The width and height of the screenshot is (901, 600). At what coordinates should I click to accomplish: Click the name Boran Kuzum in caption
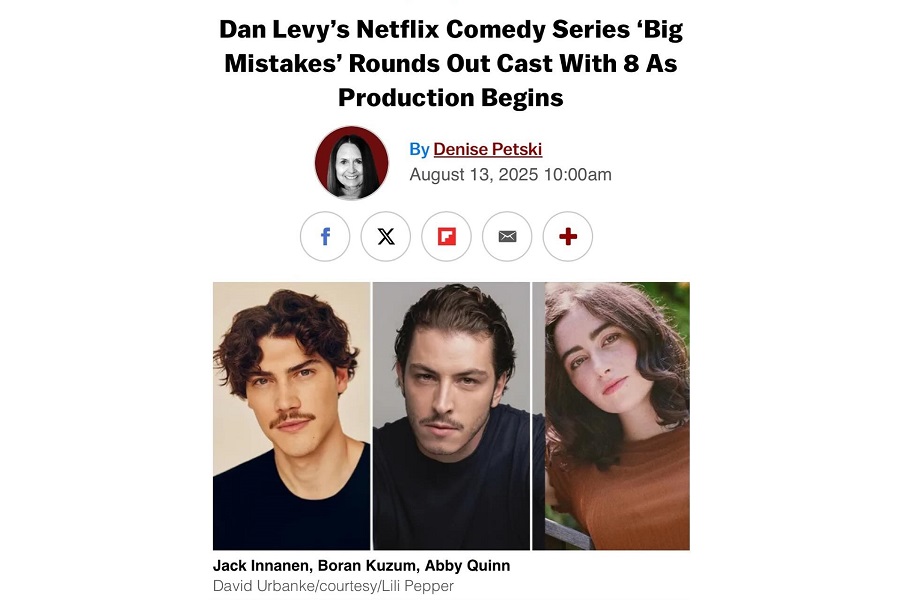point(368,566)
